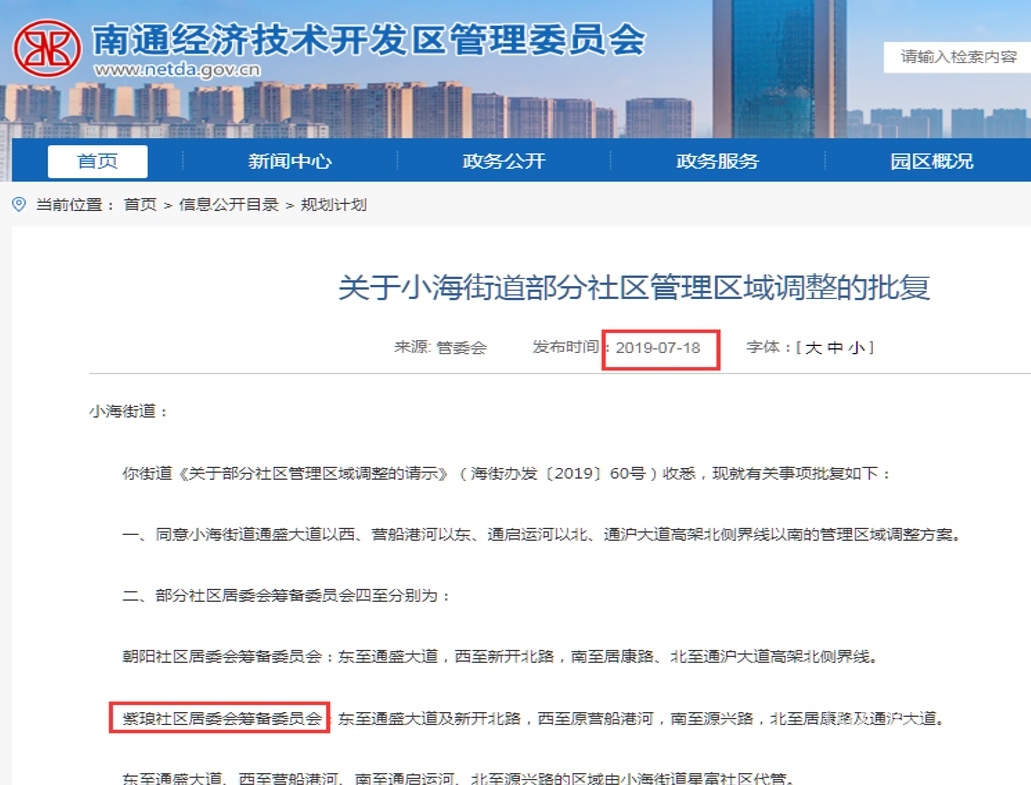Screen dimensions: 1031x785
Task: Go to 新闻中心 in the navigation bar
Action: tap(290, 161)
